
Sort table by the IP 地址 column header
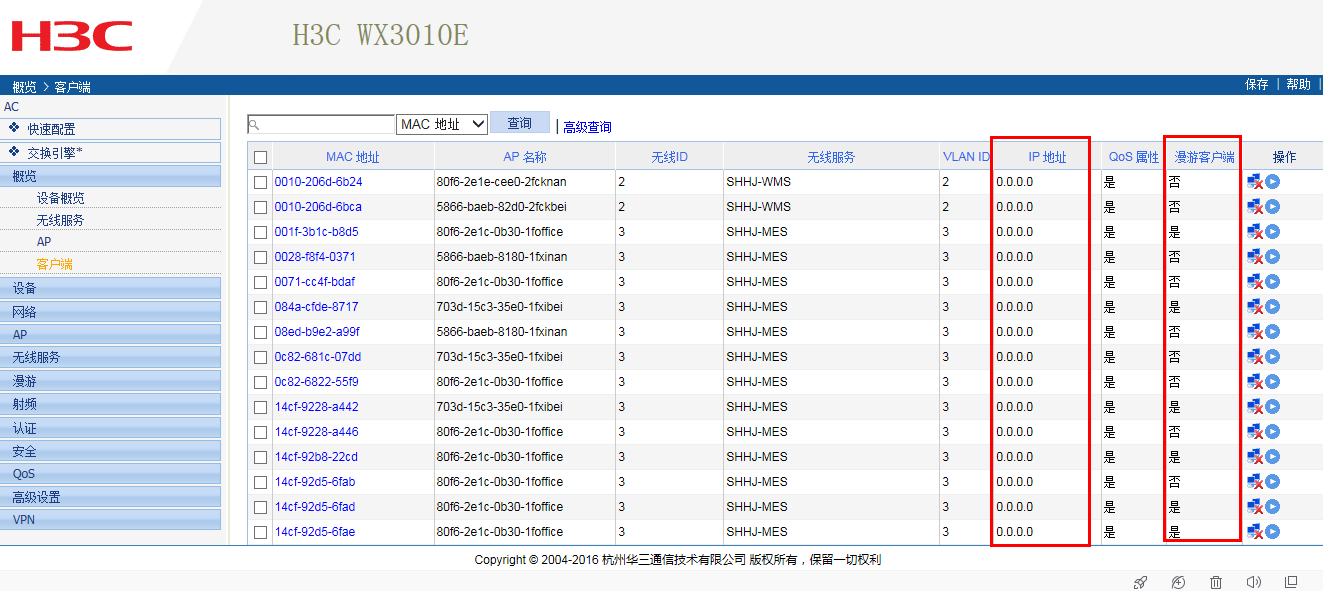pyautogui.click(x=1047, y=158)
